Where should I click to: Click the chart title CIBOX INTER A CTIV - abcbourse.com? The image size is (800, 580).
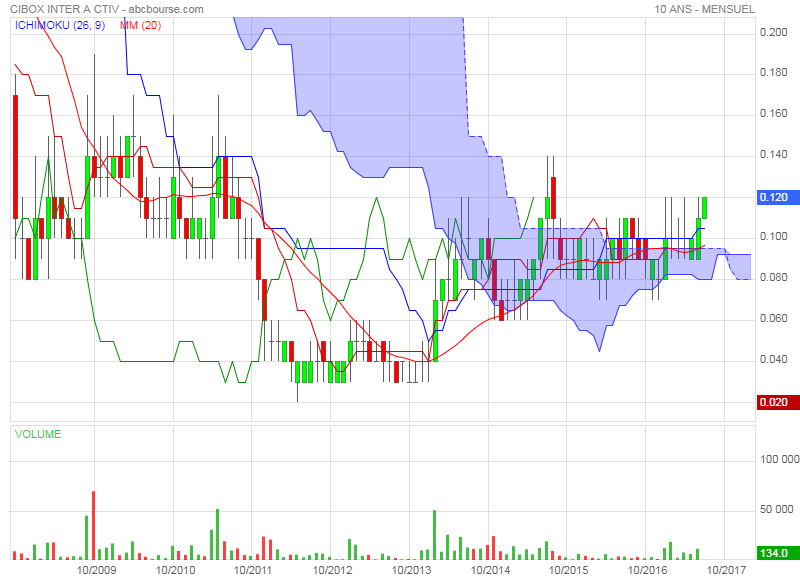pos(107,9)
